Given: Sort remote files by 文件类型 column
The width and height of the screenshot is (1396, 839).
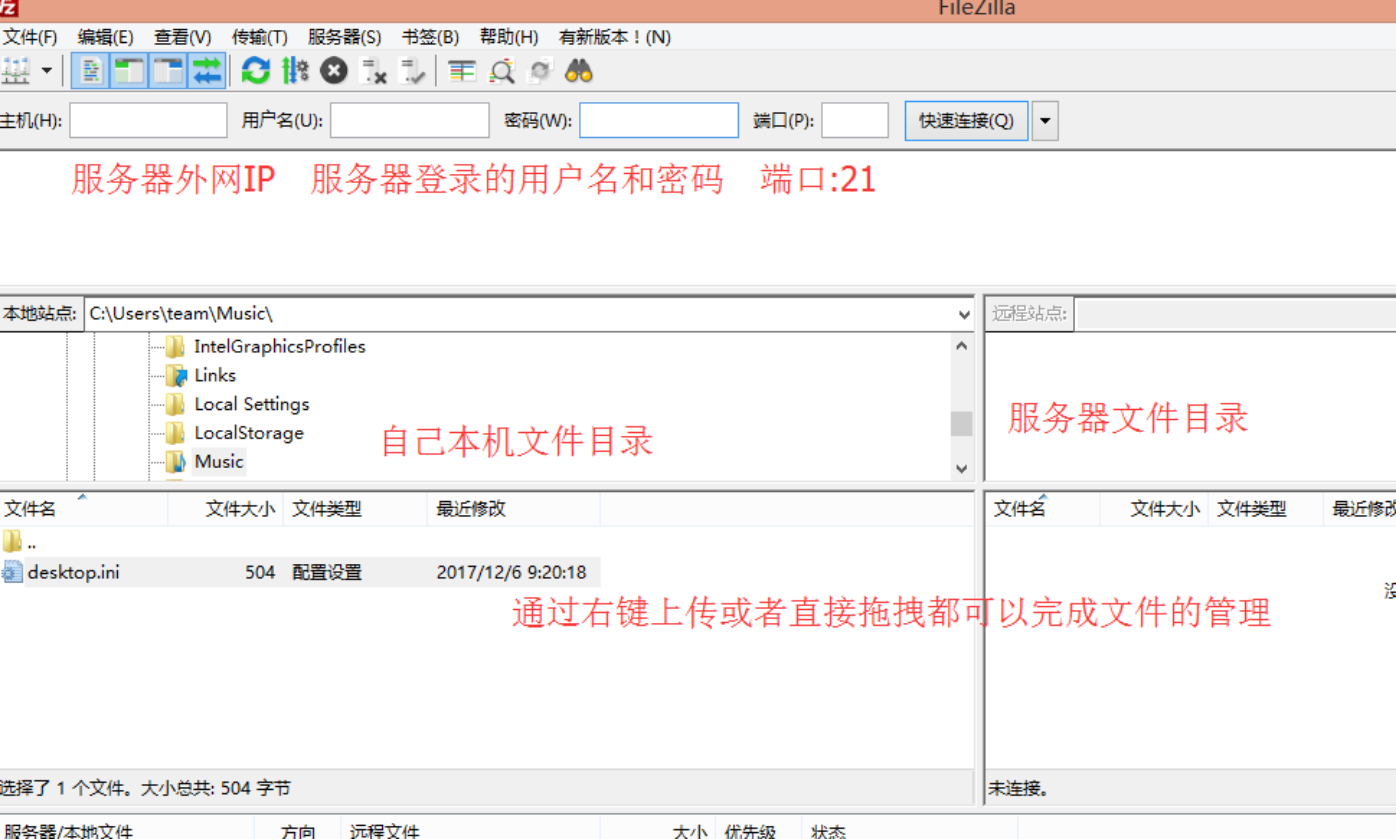Looking at the screenshot, I should coord(1266,509).
